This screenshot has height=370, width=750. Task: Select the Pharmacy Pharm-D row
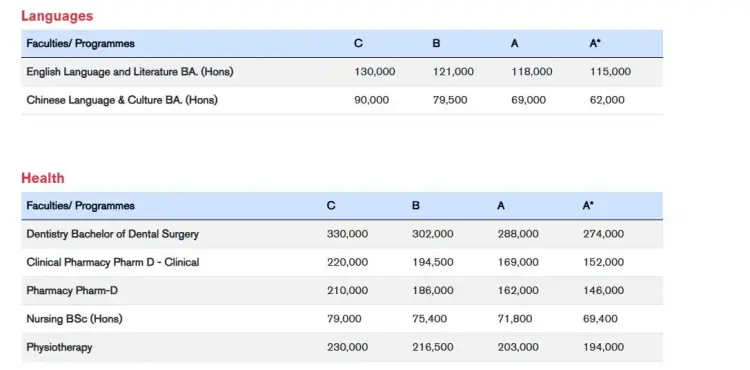click(342, 290)
